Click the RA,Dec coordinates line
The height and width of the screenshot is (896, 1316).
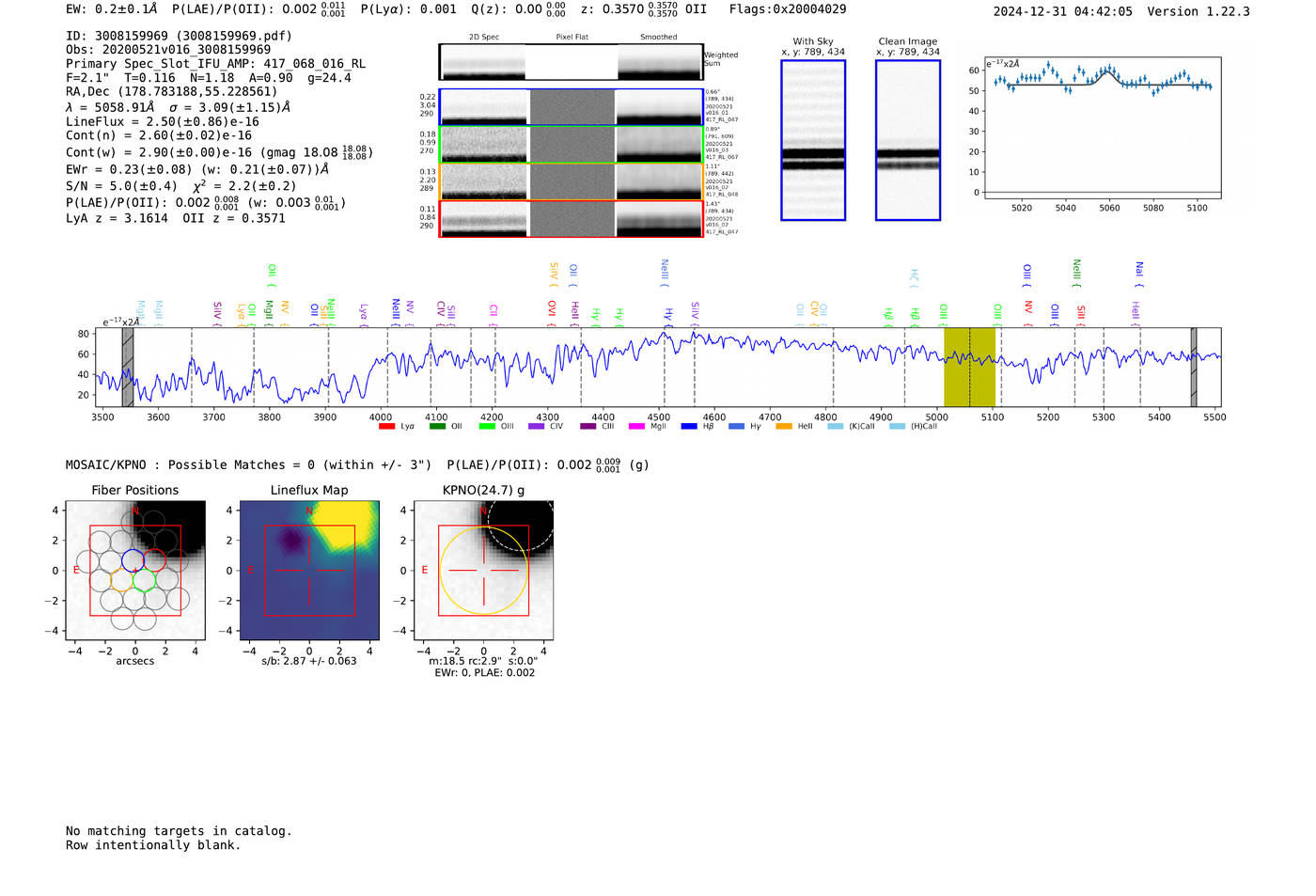point(172,92)
